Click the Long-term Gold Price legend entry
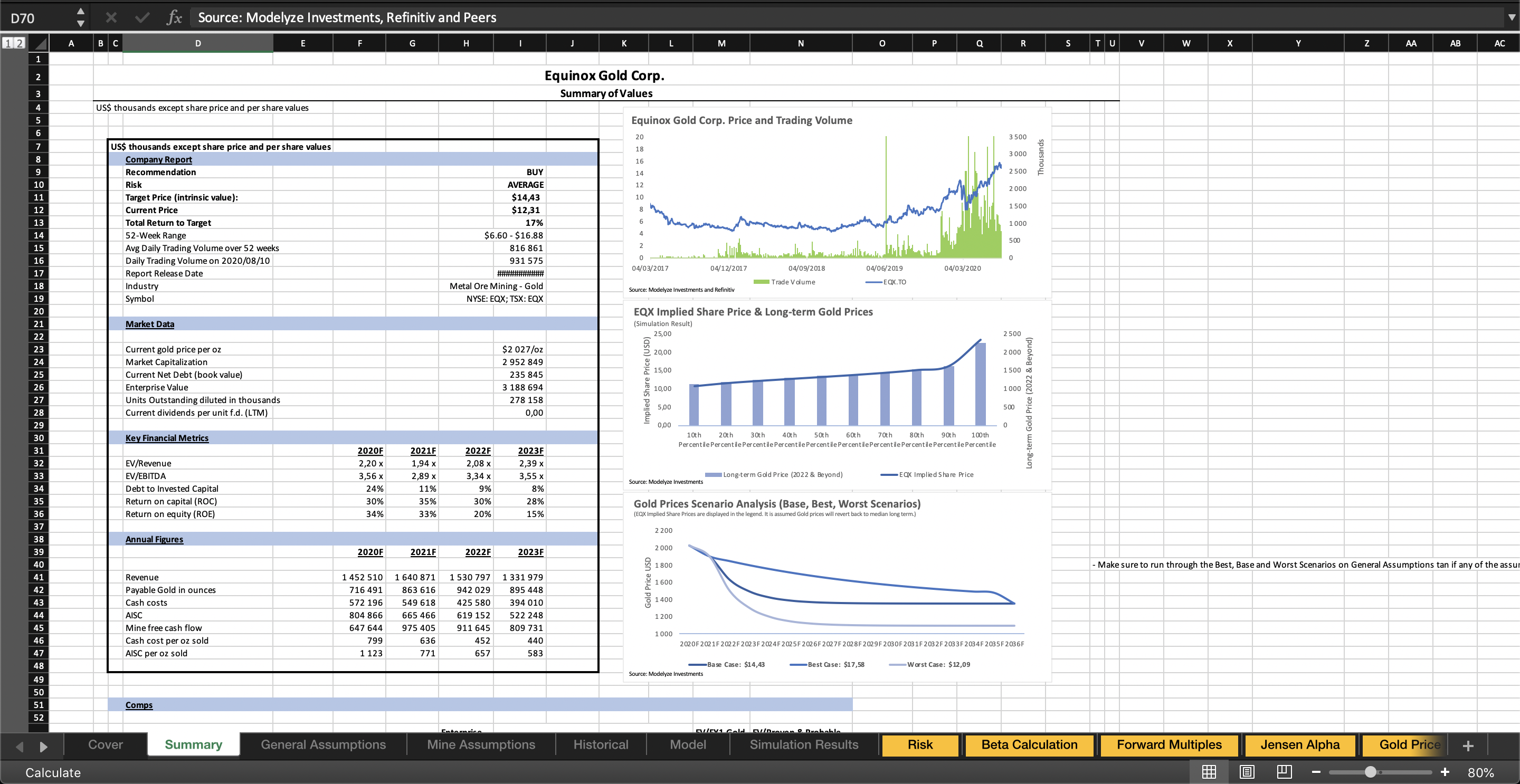1520x784 pixels. [774, 474]
